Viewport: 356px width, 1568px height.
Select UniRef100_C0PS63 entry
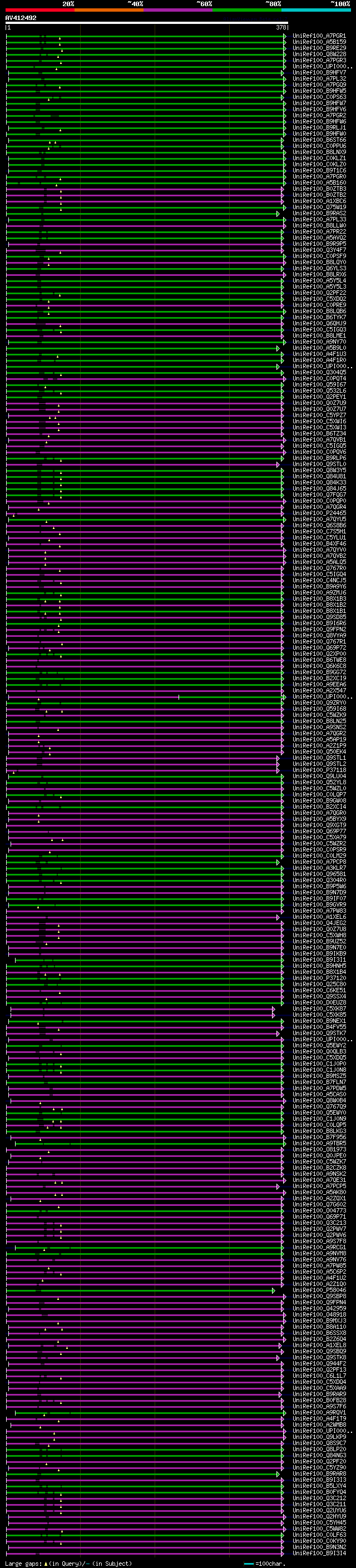(319, 97)
